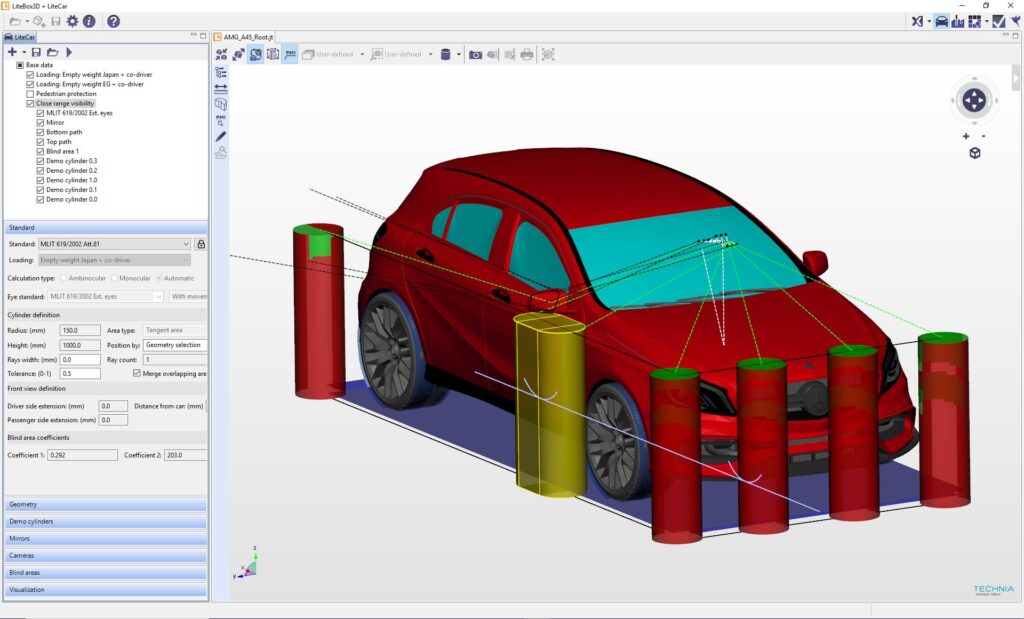Select the Demo cylinder 1.0 tree item
1024x619 pixels.
pyautogui.click(x=72, y=180)
